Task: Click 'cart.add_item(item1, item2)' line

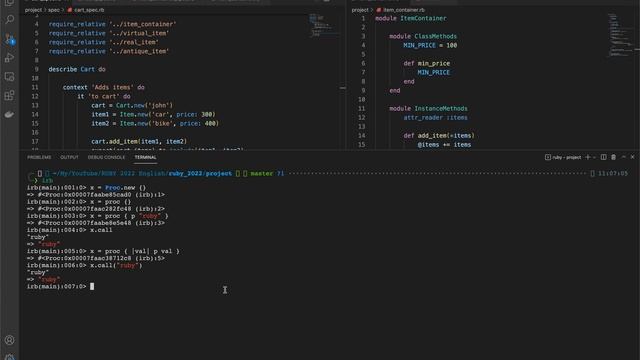Action: 139,141
